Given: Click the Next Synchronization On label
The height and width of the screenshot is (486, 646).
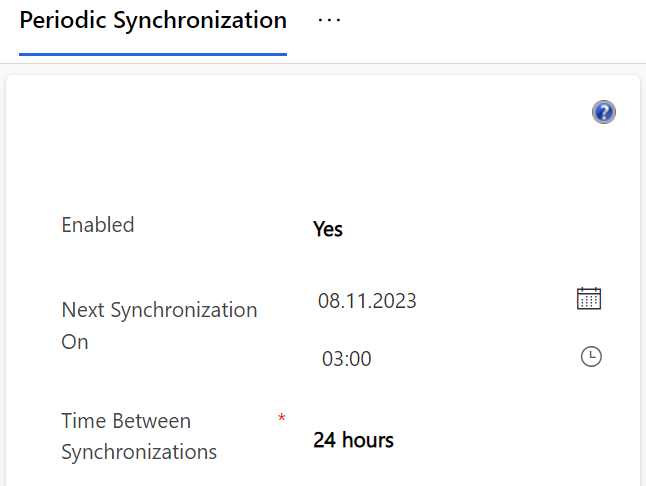Looking at the screenshot, I should pyautogui.click(x=159, y=310).
